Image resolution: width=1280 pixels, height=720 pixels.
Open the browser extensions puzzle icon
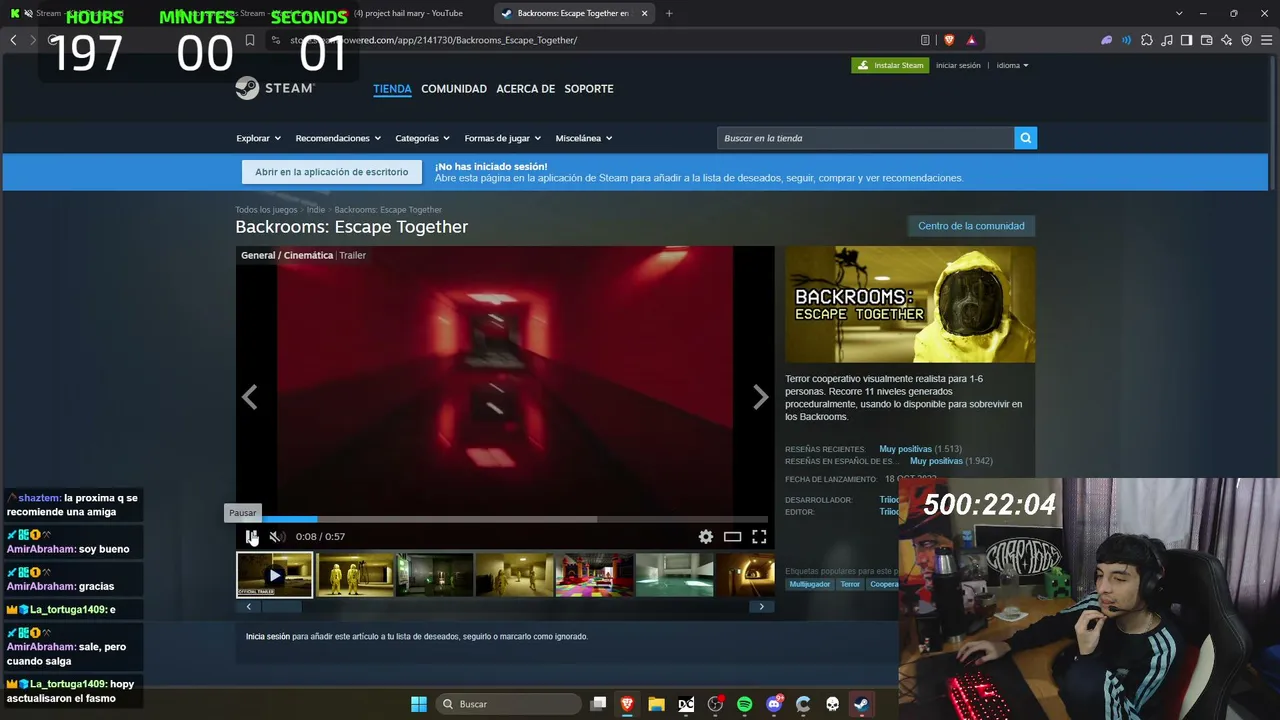pyautogui.click(x=1147, y=40)
